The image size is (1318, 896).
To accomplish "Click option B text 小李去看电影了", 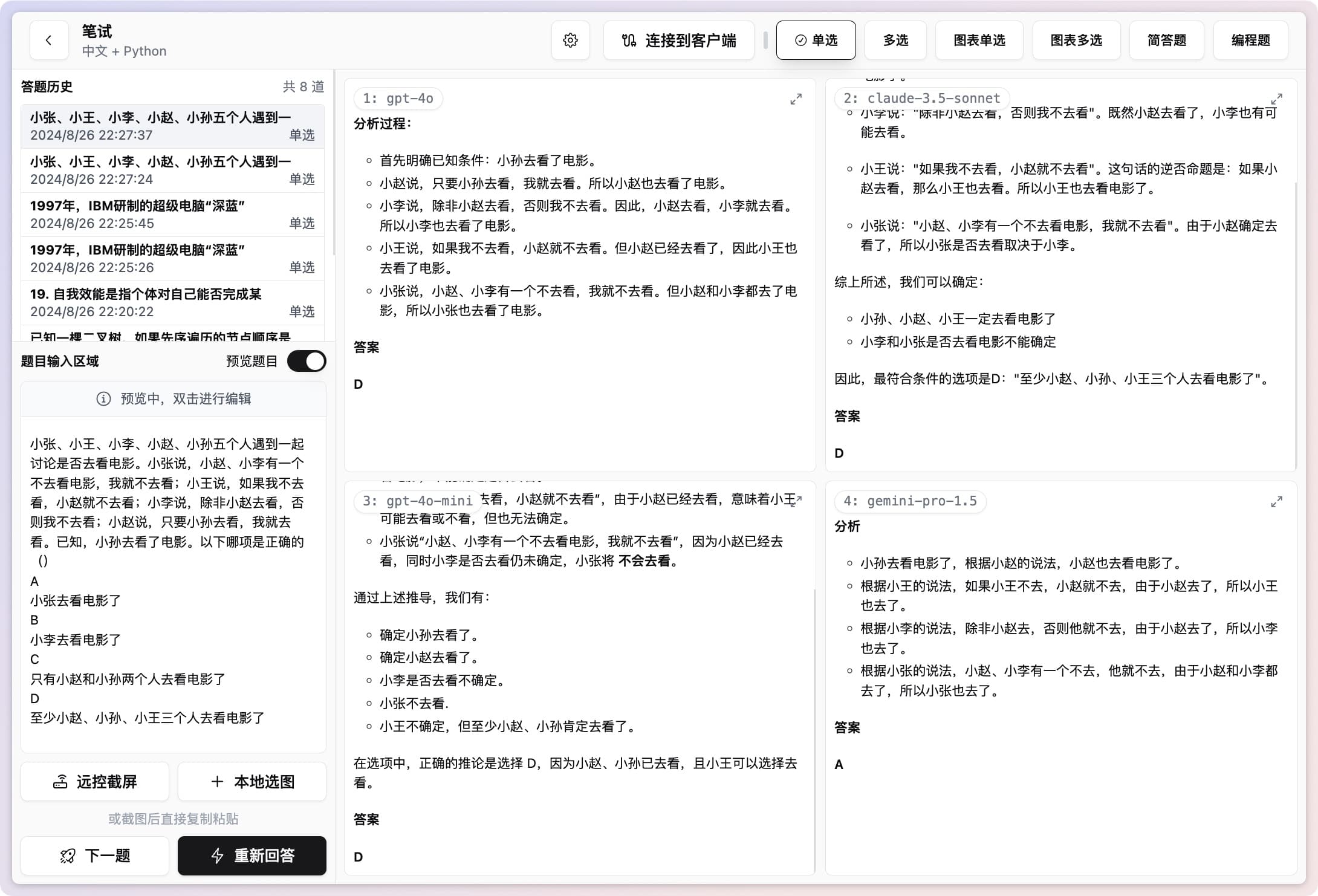I will click(x=76, y=640).
